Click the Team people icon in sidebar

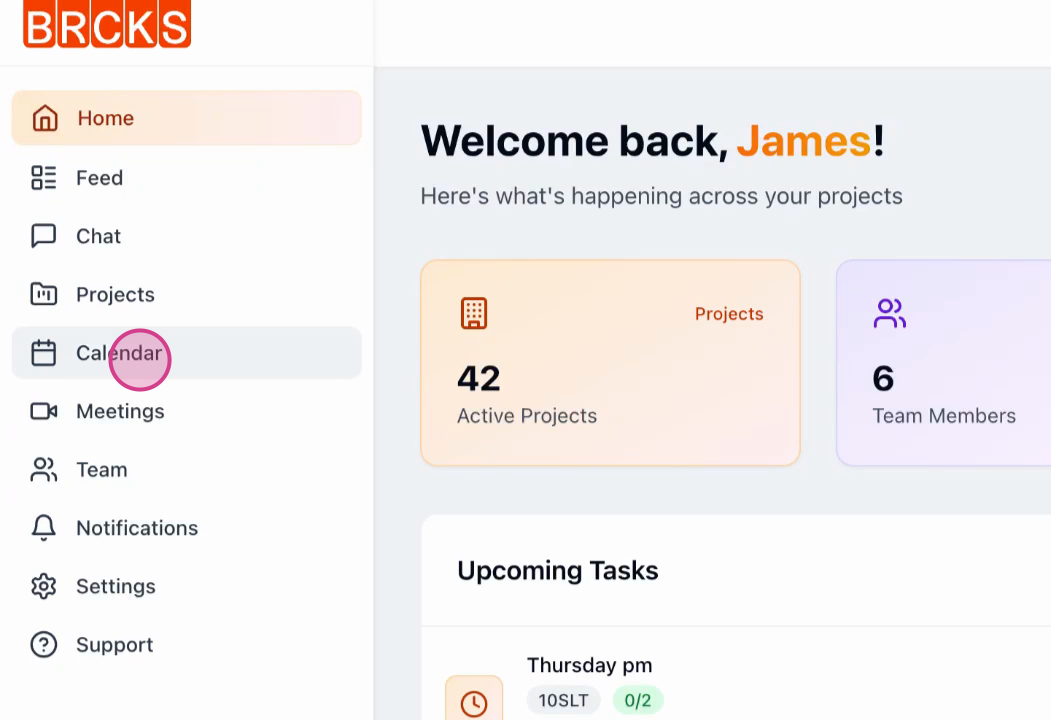(44, 469)
